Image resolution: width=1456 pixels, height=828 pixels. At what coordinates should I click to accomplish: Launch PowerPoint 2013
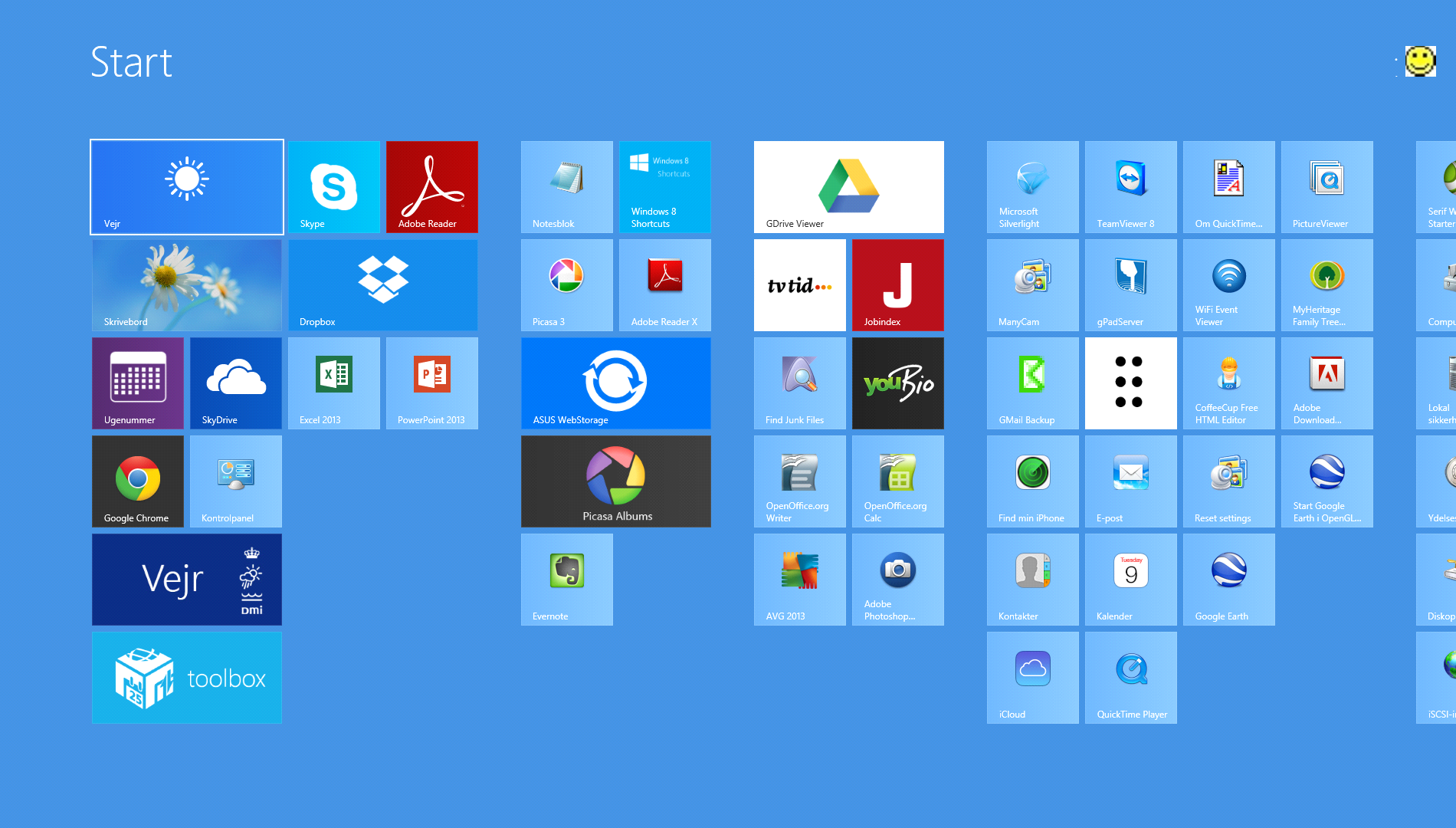point(432,383)
